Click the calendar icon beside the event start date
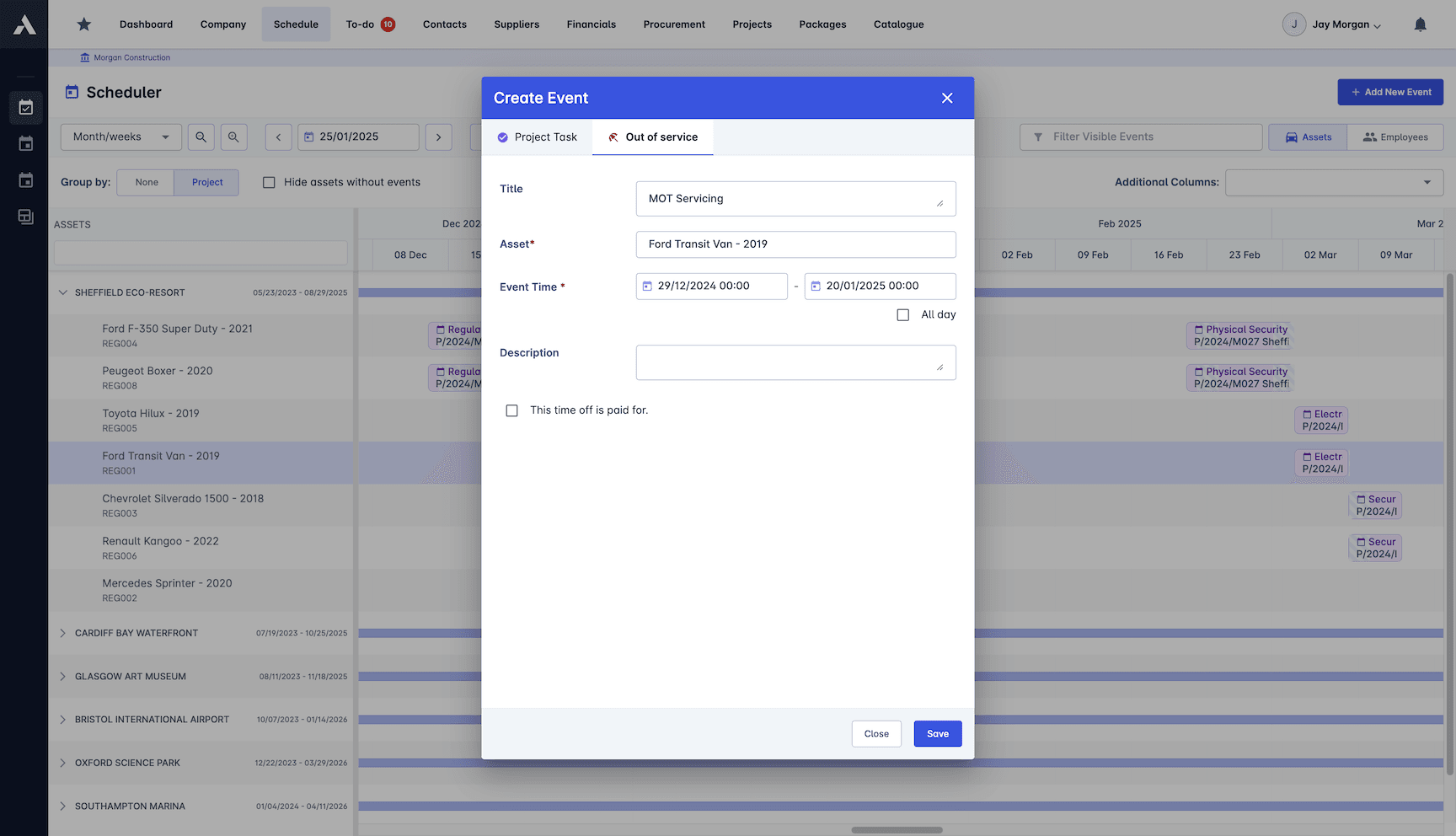 [647, 286]
